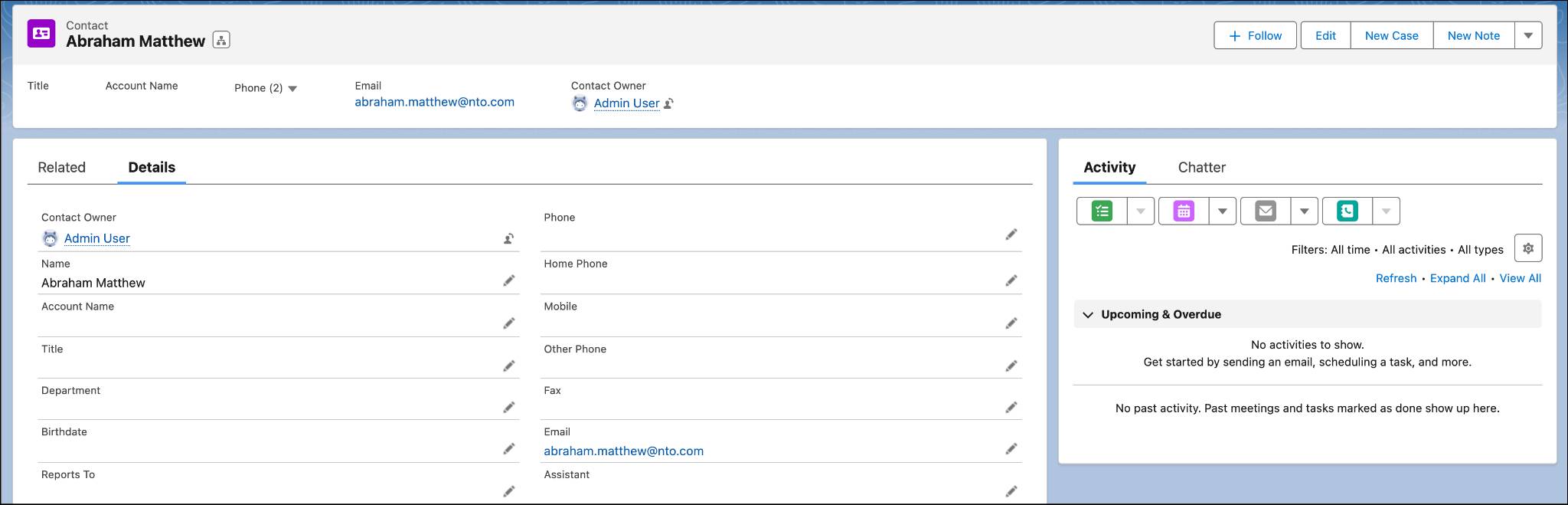Click the Follow button
The height and width of the screenshot is (505, 1568).
click(1256, 35)
